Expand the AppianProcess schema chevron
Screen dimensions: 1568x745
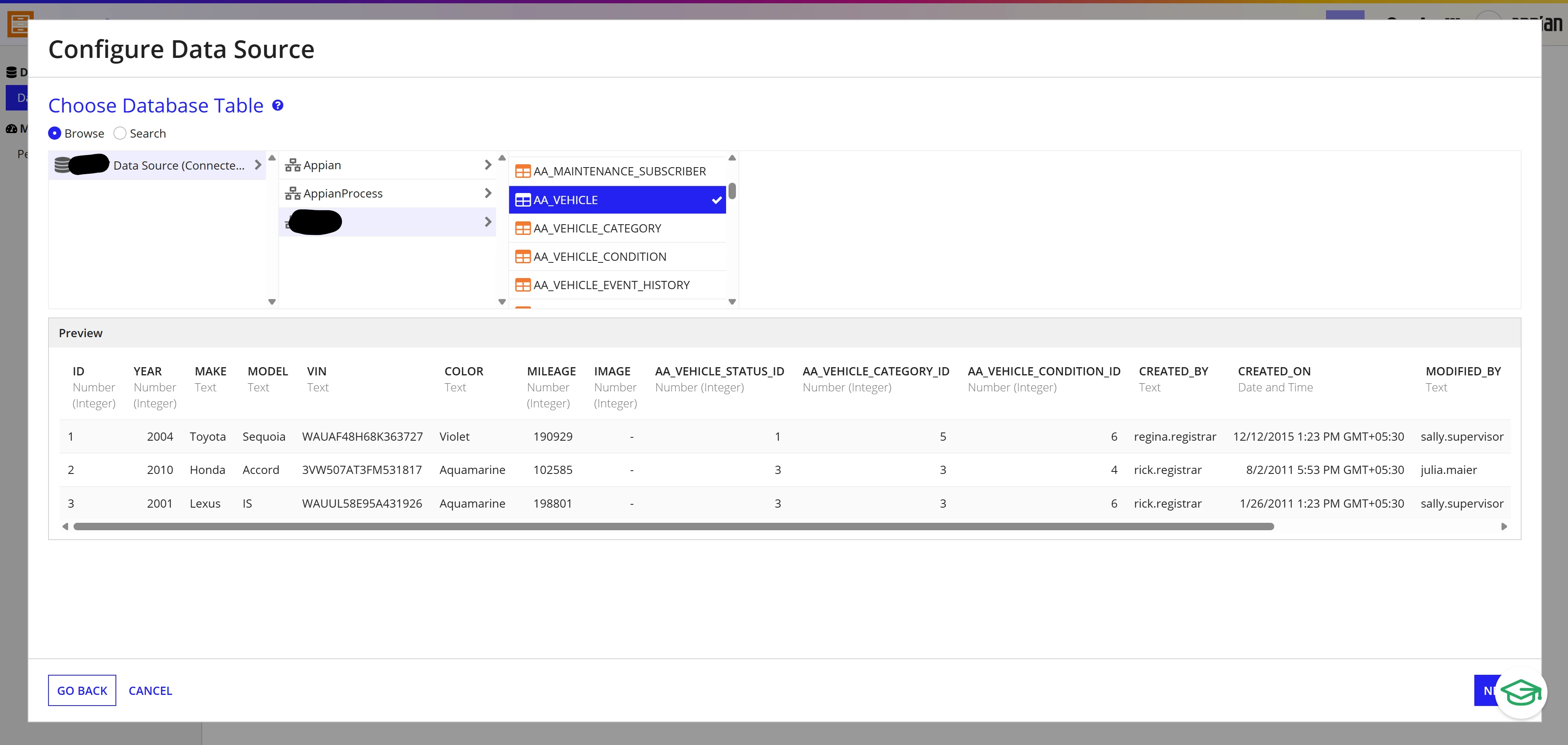tap(488, 193)
